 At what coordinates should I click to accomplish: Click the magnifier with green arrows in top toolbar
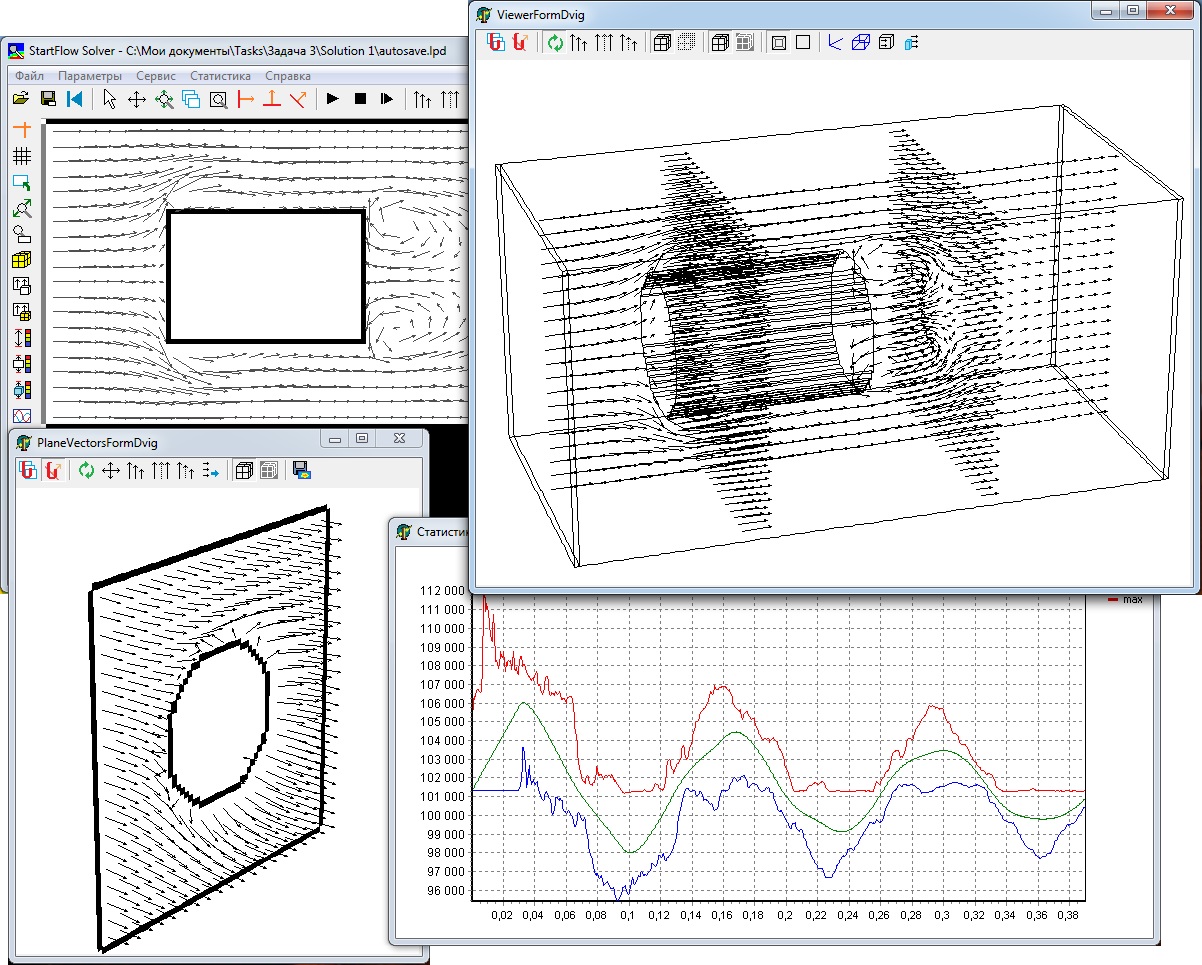coord(165,99)
